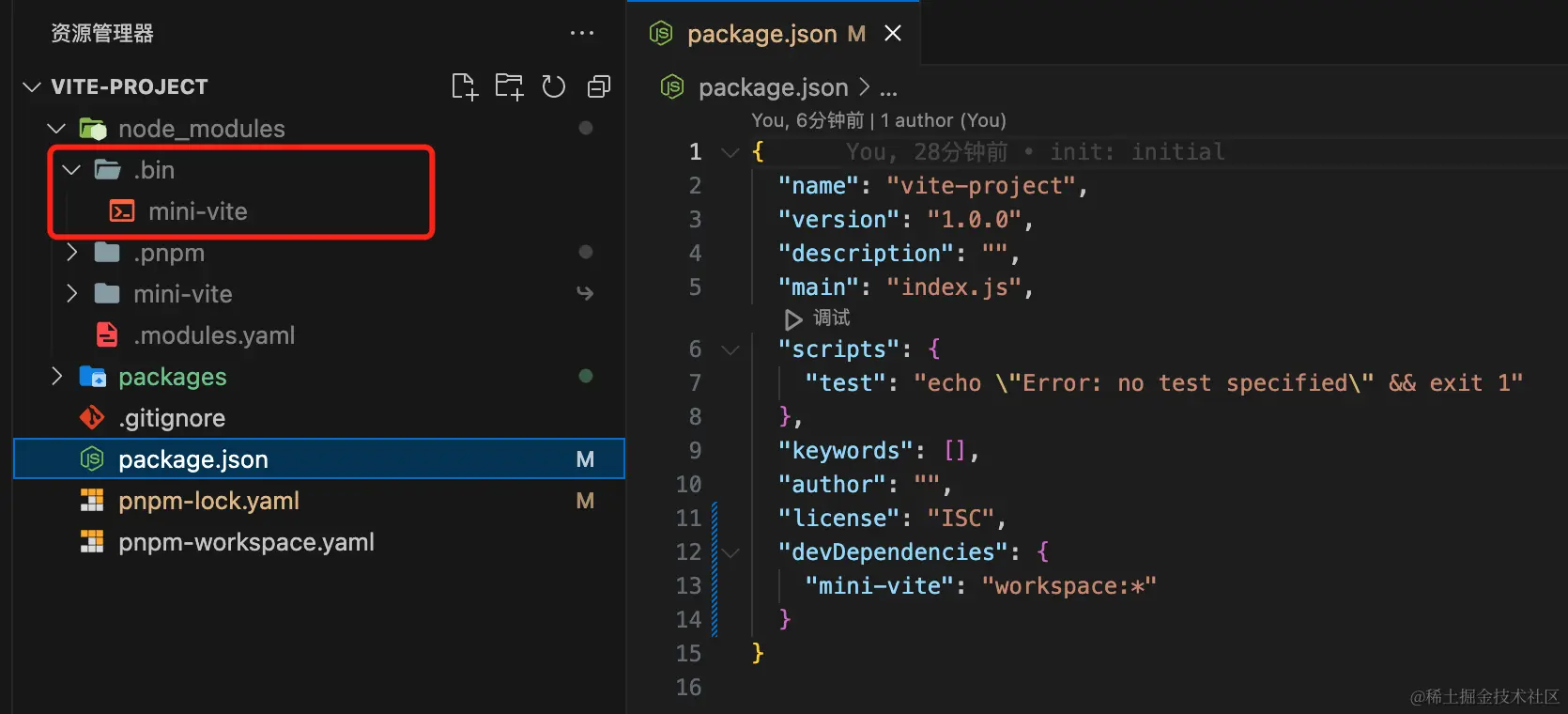This screenshot has height=714, width=1568.
Task: Expand the packages folder
Action: (56, 376)
